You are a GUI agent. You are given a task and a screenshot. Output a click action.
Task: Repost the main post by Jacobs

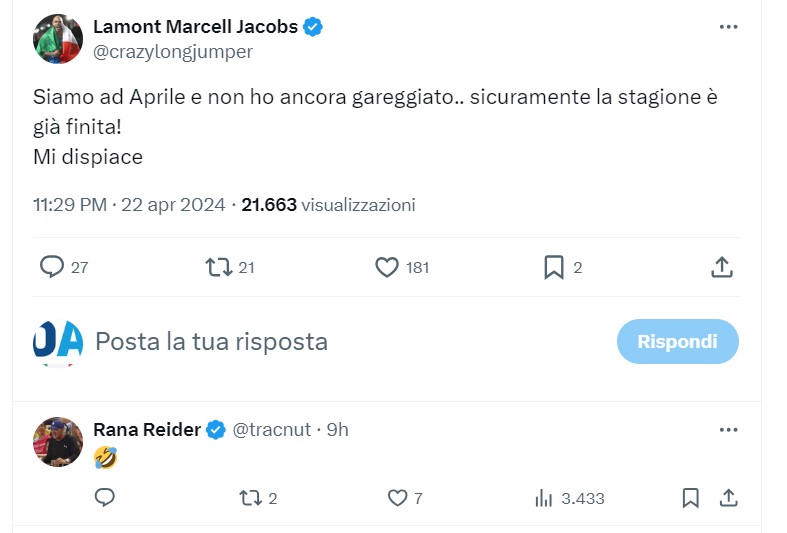click(x=219, y=267)
